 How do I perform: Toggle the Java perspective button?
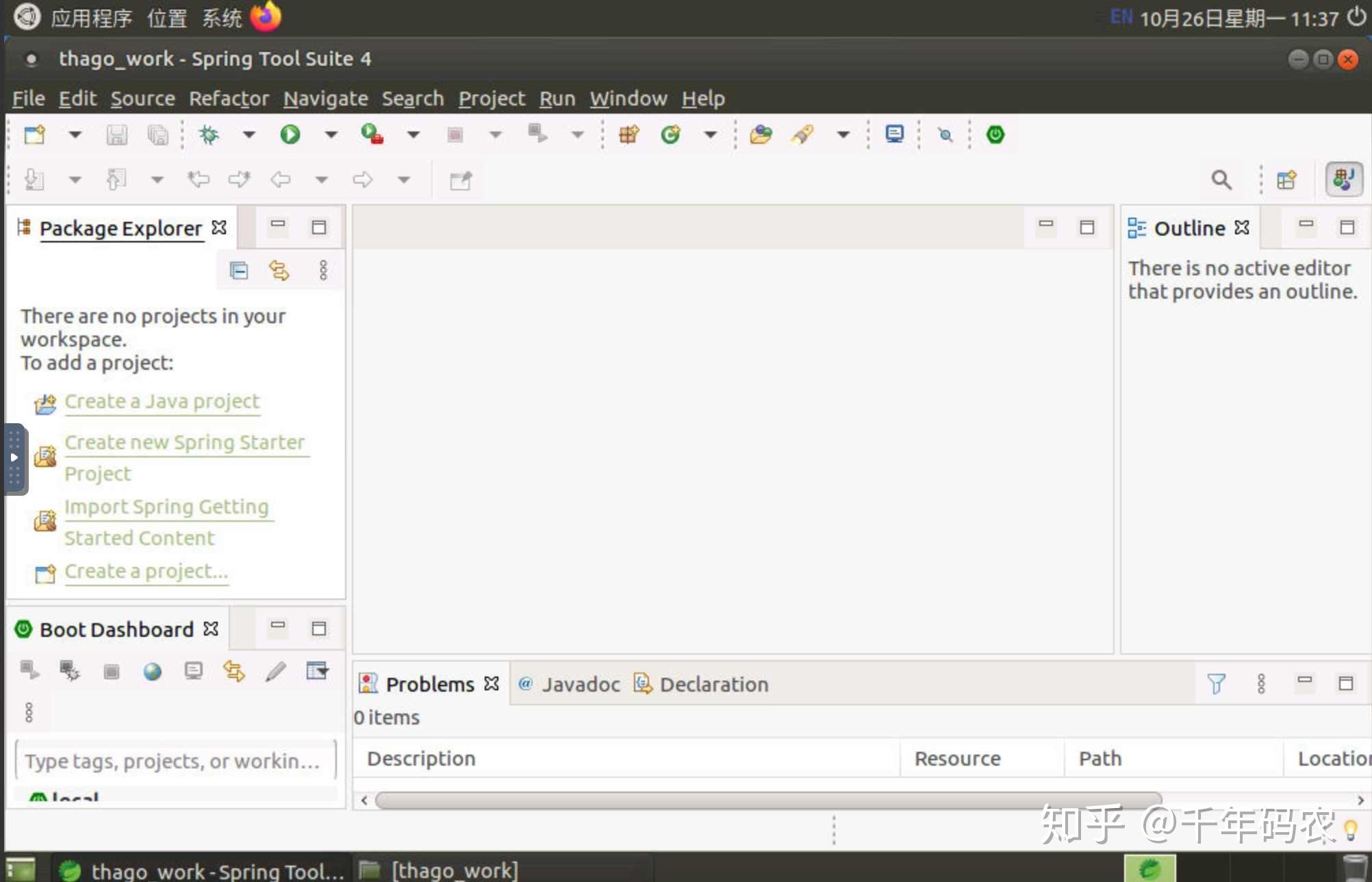click(1343, 180)
